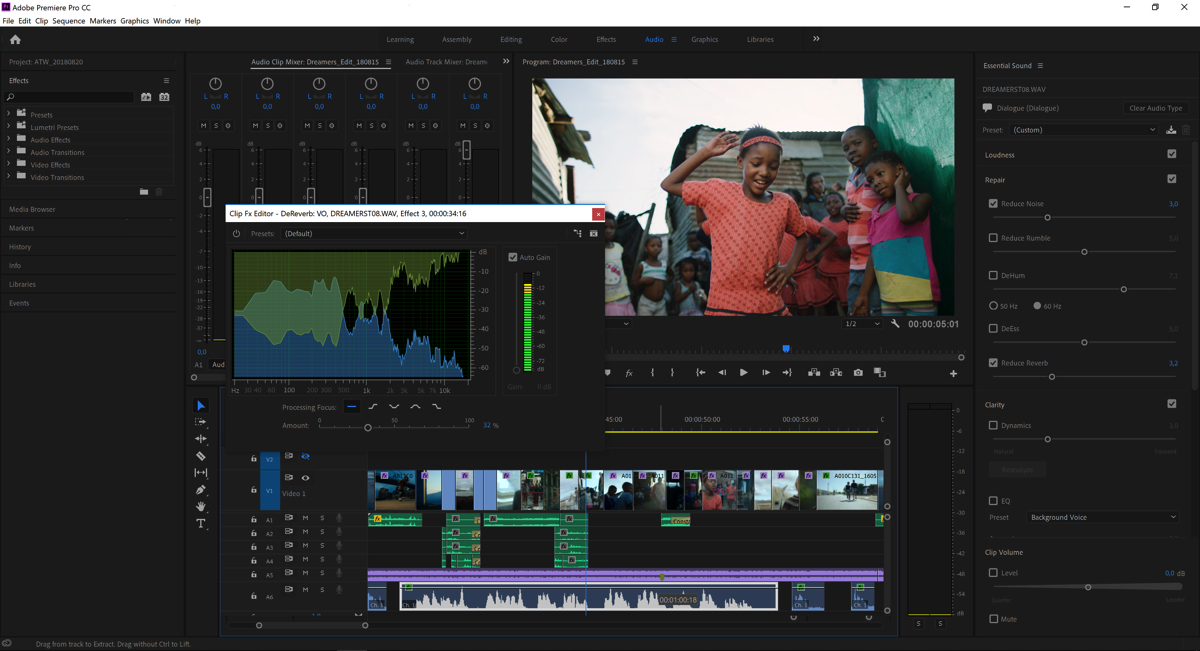Select the Type tool
The width and height of the screenshot is (1200, 651).
pyautogui.click(x=201, y=524)
